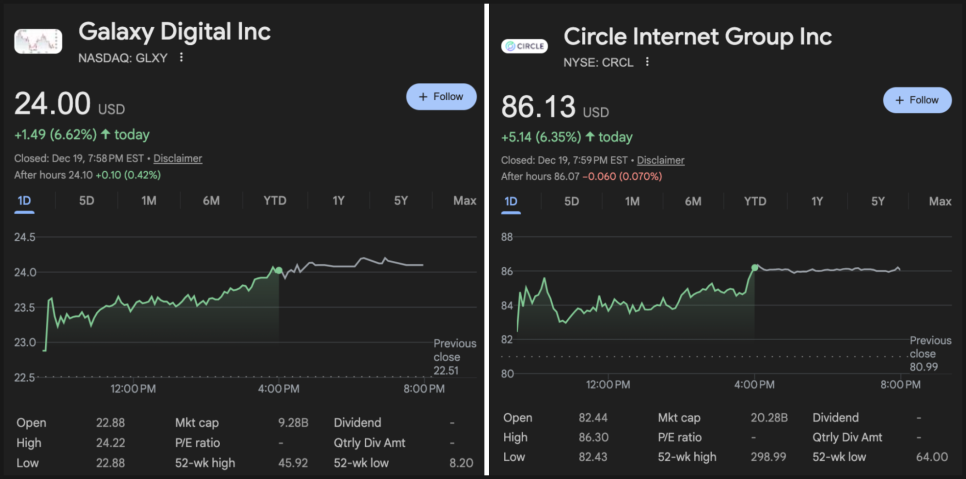
Task: Select YTD tab on Galaxy Digital chart
Action: point(274,201)
